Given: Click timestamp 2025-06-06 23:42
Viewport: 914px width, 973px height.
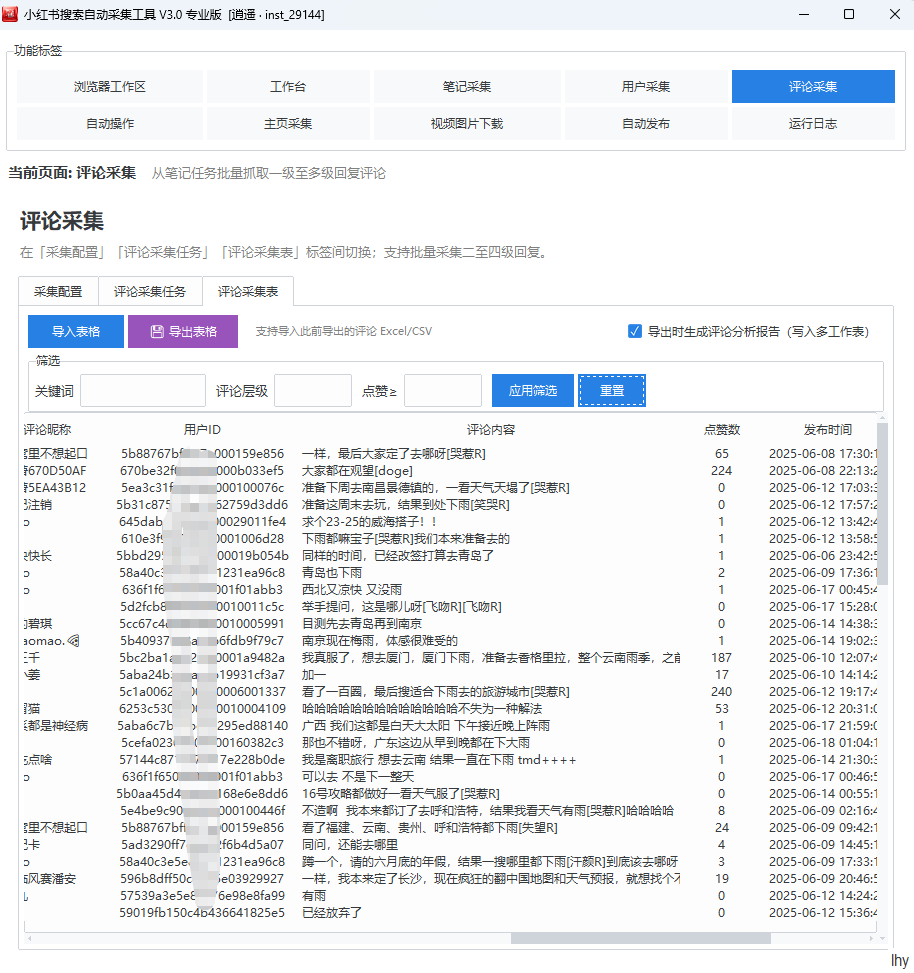Looking at the screenshot, I should coord(823,555).
